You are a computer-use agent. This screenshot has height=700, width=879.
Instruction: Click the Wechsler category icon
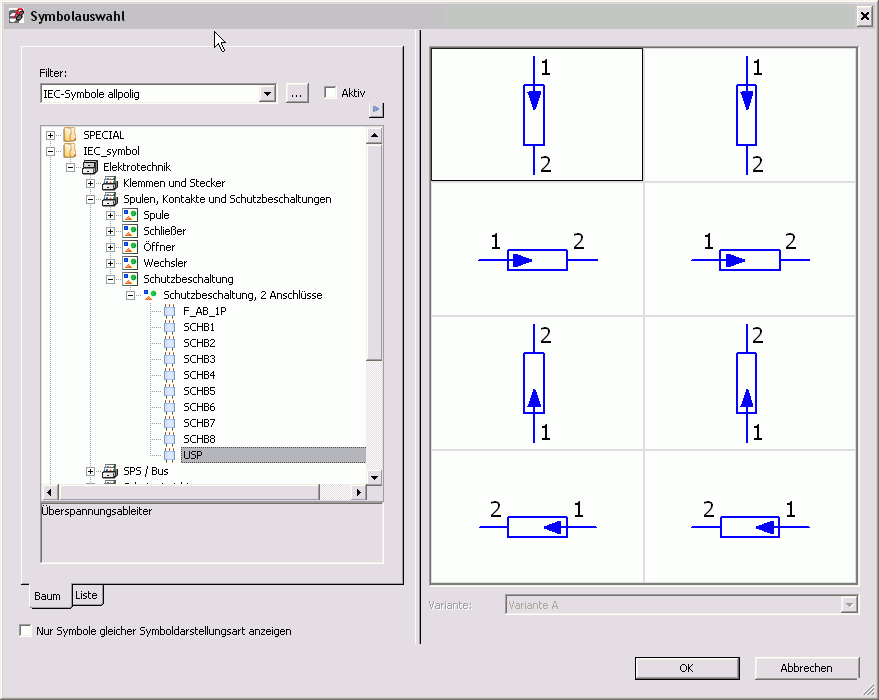(x=130, y=263)
